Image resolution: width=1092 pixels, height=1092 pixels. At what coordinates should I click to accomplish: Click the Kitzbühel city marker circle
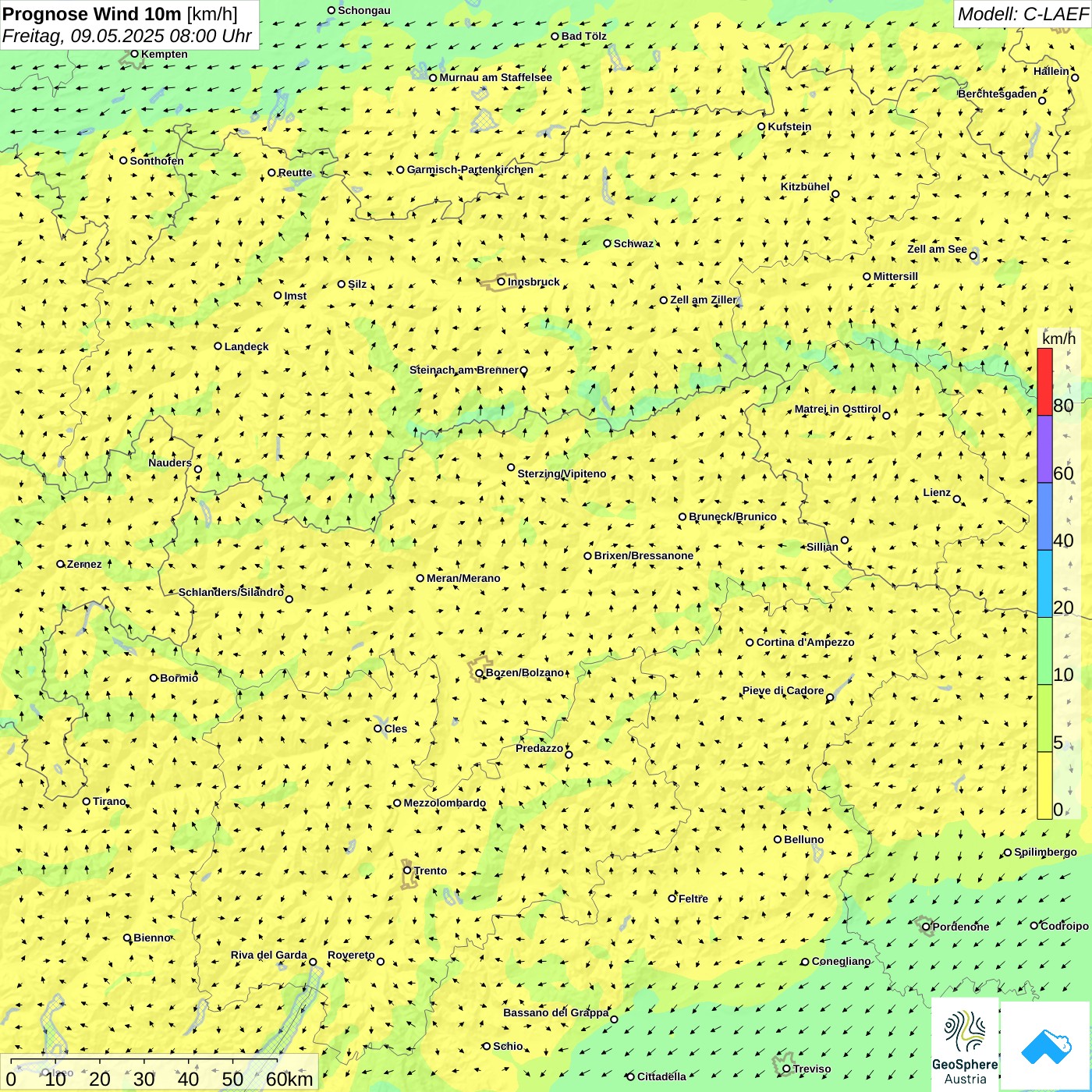(x=835, y=194)
